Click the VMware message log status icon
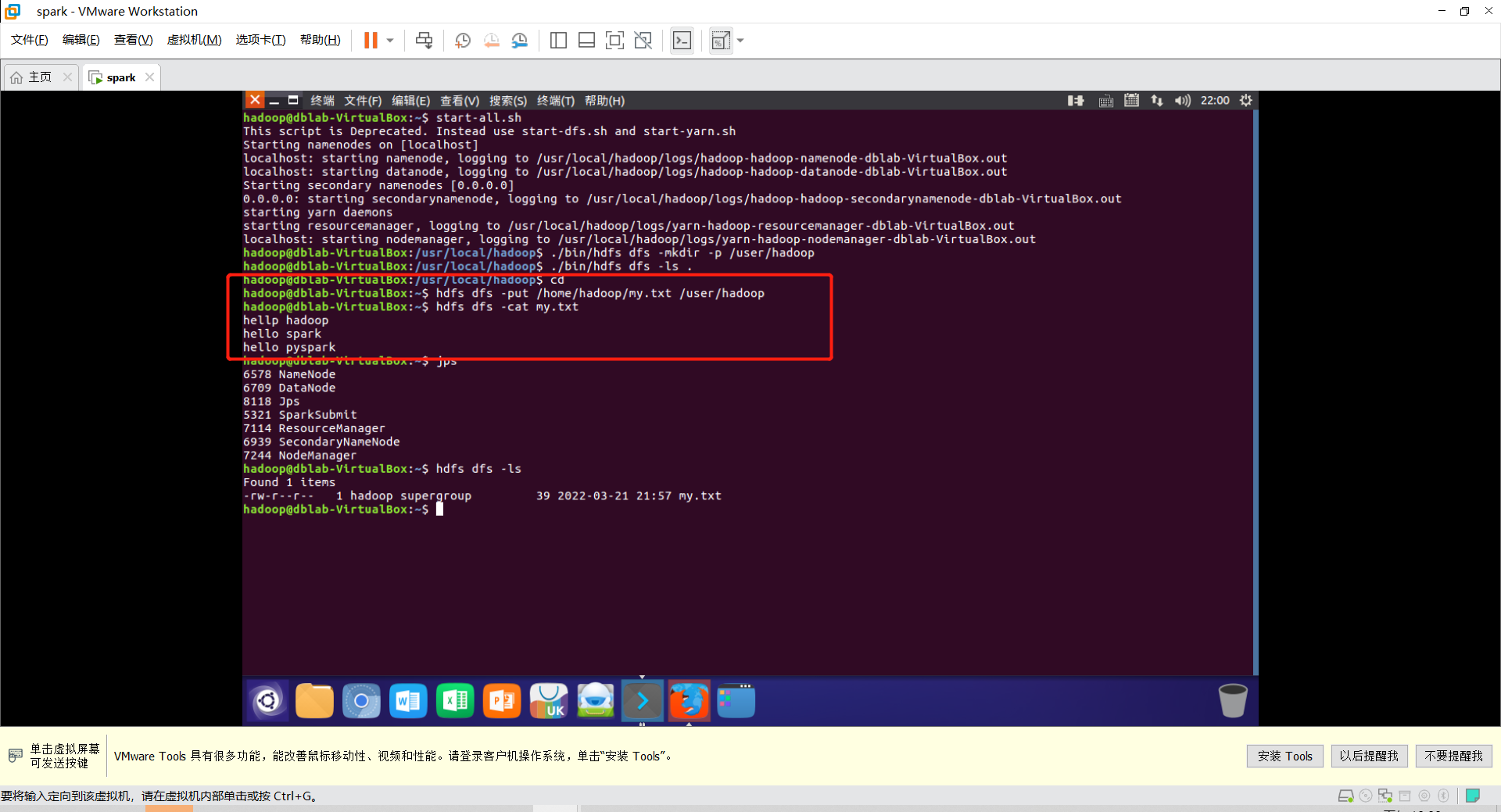 pos(1473,796)
